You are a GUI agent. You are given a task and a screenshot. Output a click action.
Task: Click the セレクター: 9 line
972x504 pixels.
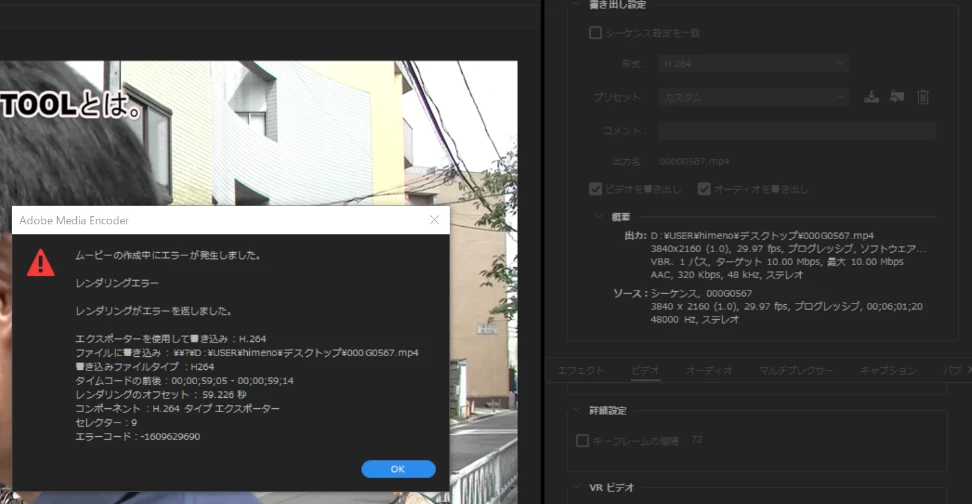coord(106,422)
